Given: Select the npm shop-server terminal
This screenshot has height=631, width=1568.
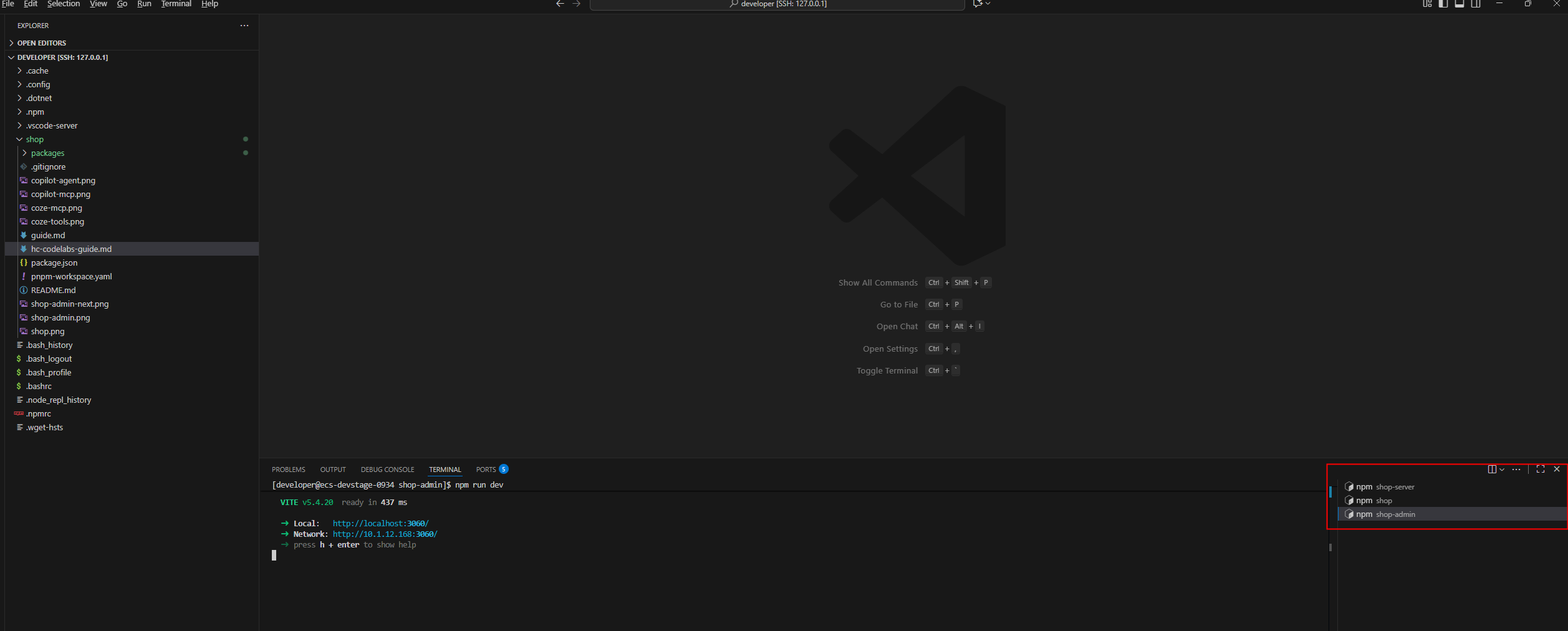Looking at the screenshot, I should 1385,487.
